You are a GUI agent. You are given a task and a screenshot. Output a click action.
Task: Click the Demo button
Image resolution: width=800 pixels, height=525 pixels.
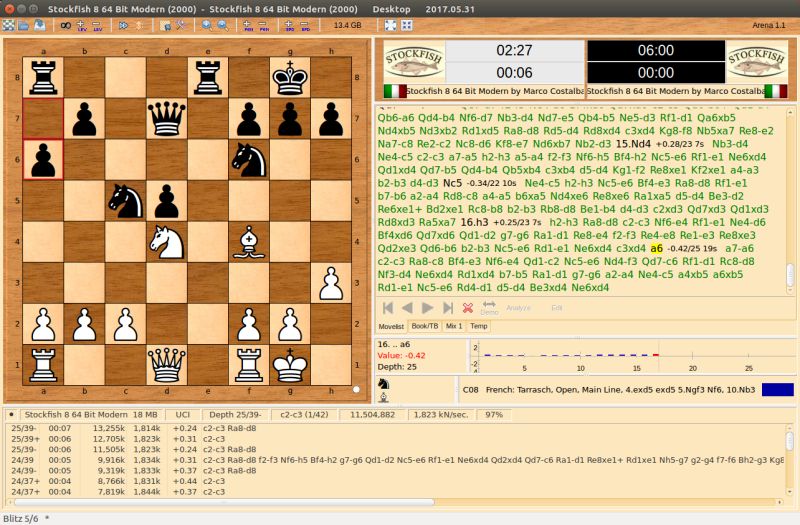click(x=489, y=308)
